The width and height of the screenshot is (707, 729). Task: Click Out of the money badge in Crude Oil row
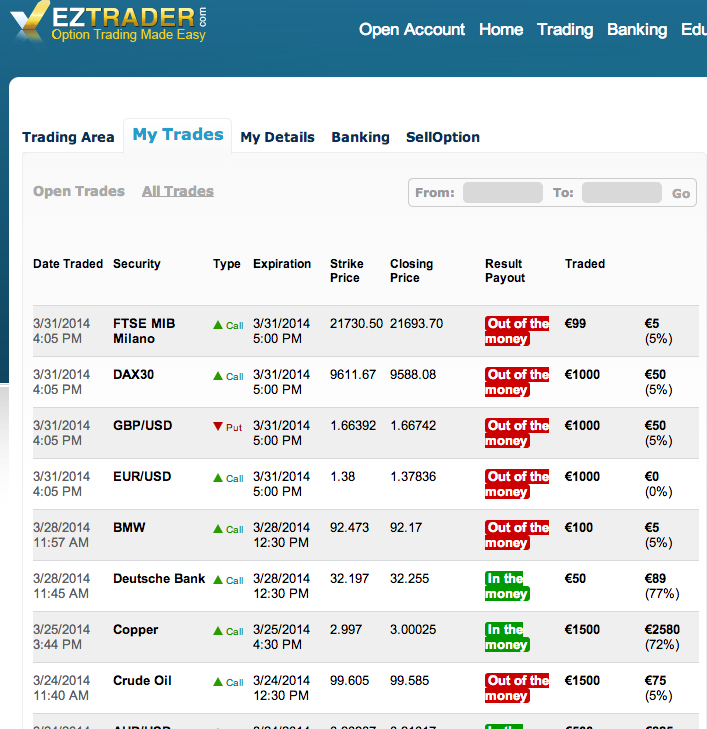[x=517, y=688]
